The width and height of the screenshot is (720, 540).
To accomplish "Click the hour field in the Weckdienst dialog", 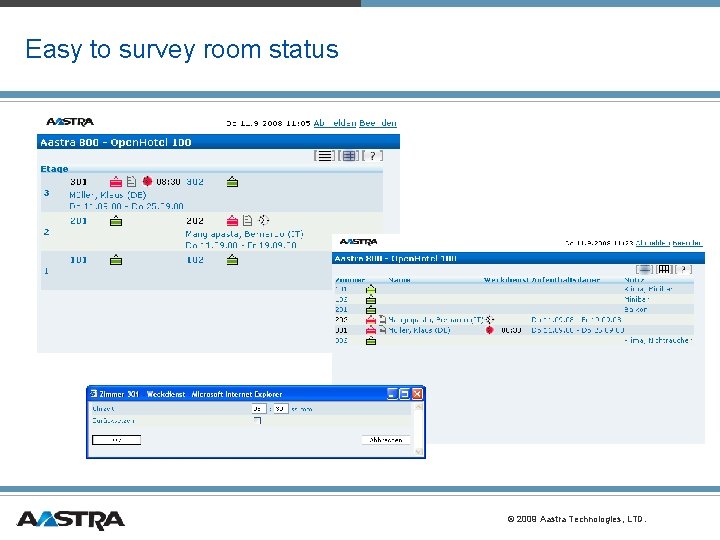I will click(x=259, y=408).
